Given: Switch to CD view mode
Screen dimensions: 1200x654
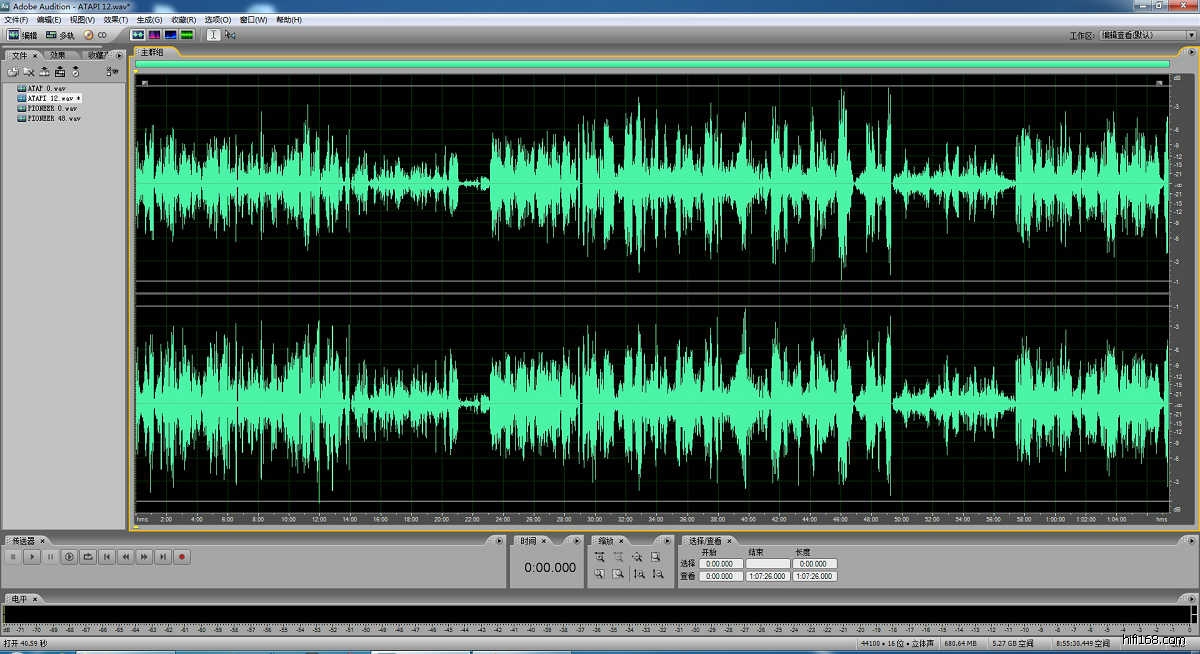Looking at the screenshot, I should (x=95, y=35).
